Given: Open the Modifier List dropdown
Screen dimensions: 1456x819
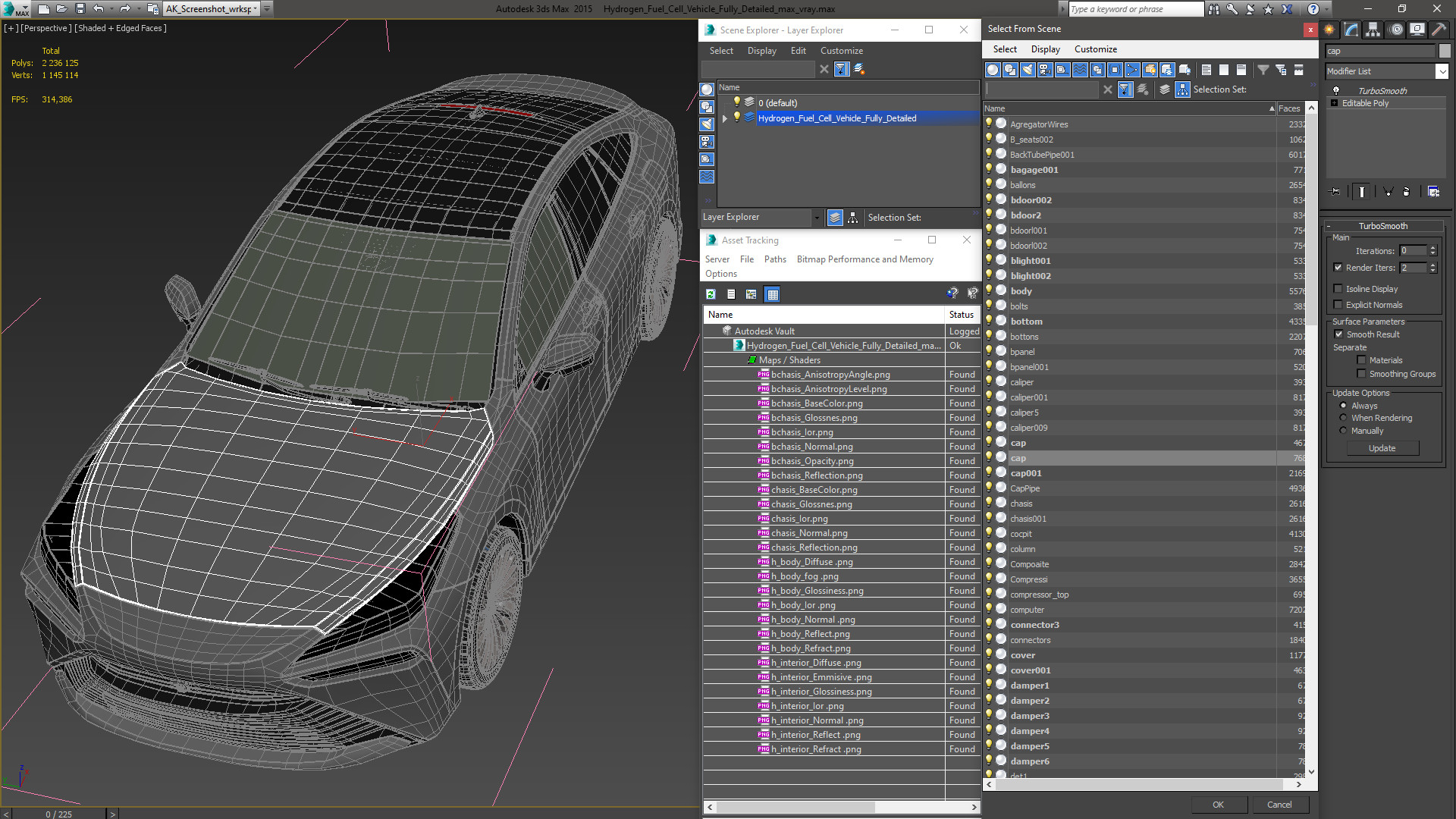Looking at the screenshot, I should click(x=1442, y=71).
